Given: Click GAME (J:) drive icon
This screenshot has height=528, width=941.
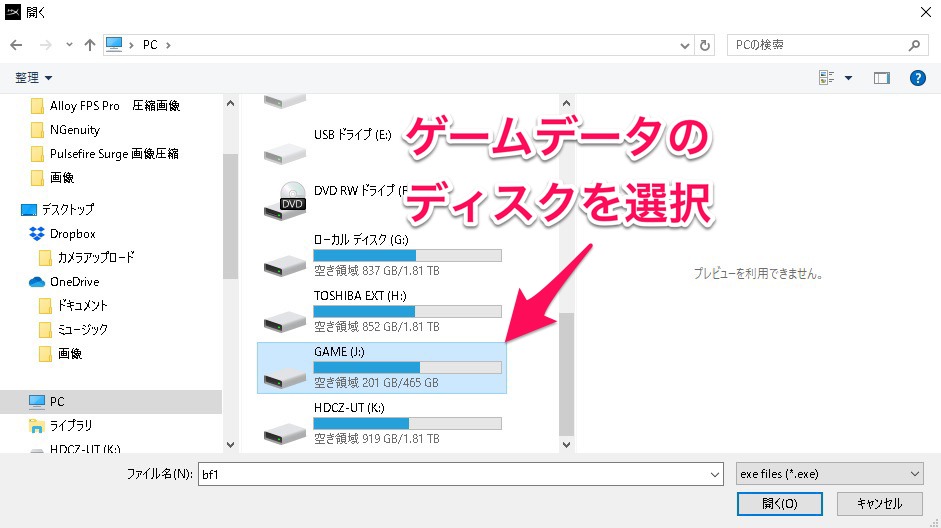Looking at the screenshot, I should (x=285, y=377).
